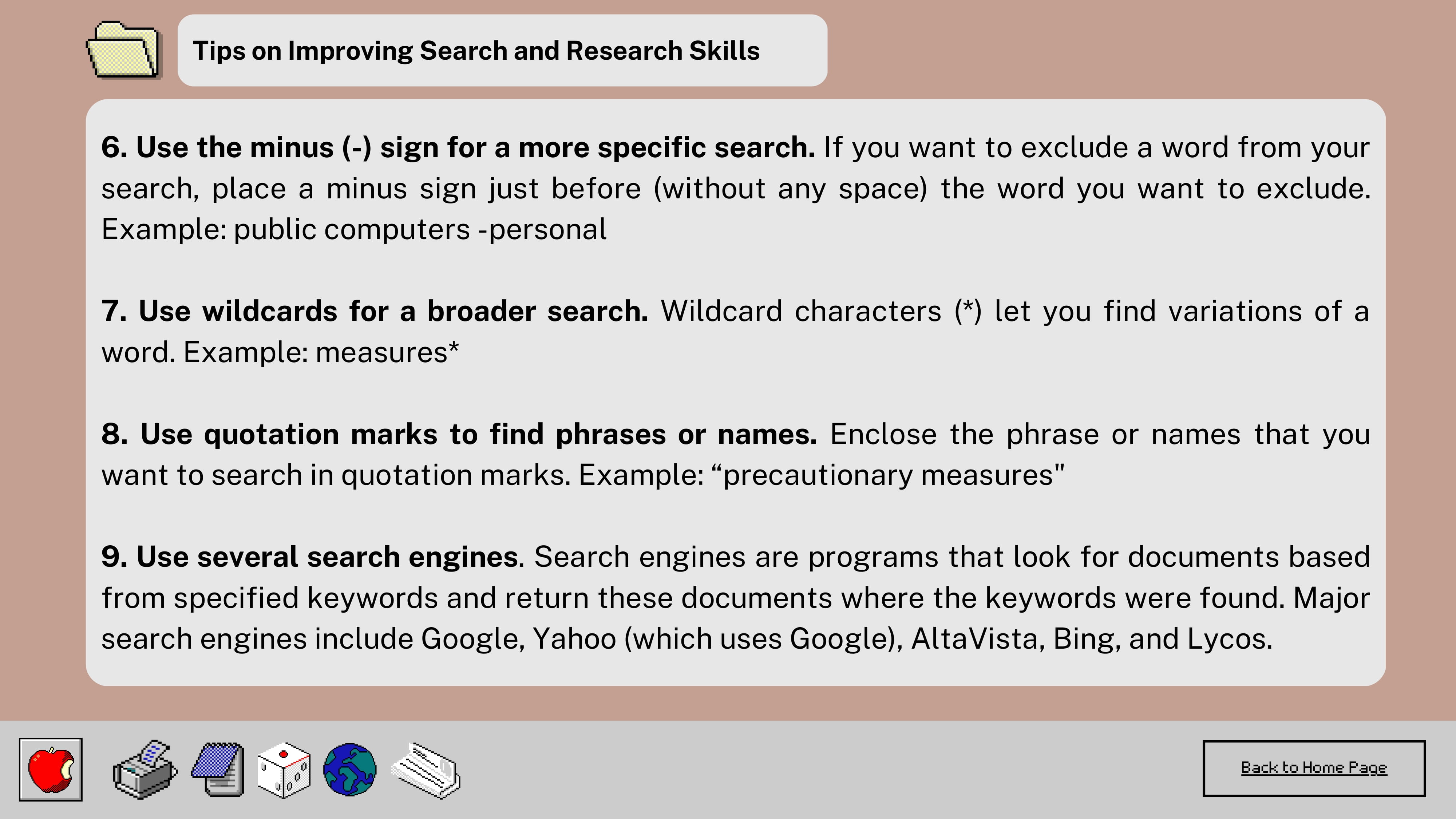The height and width of the screenshot is (819, 1456).
Task: Open the printer icon in the taskbar
Action: coord(145,769)
